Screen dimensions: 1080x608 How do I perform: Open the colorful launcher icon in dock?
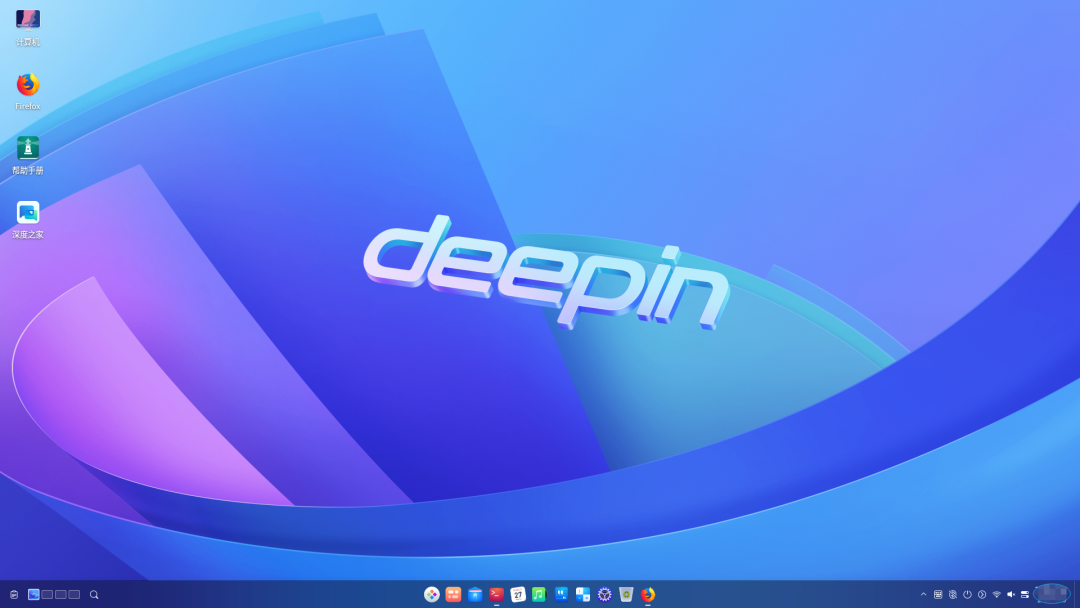click(x=432, y=594)
